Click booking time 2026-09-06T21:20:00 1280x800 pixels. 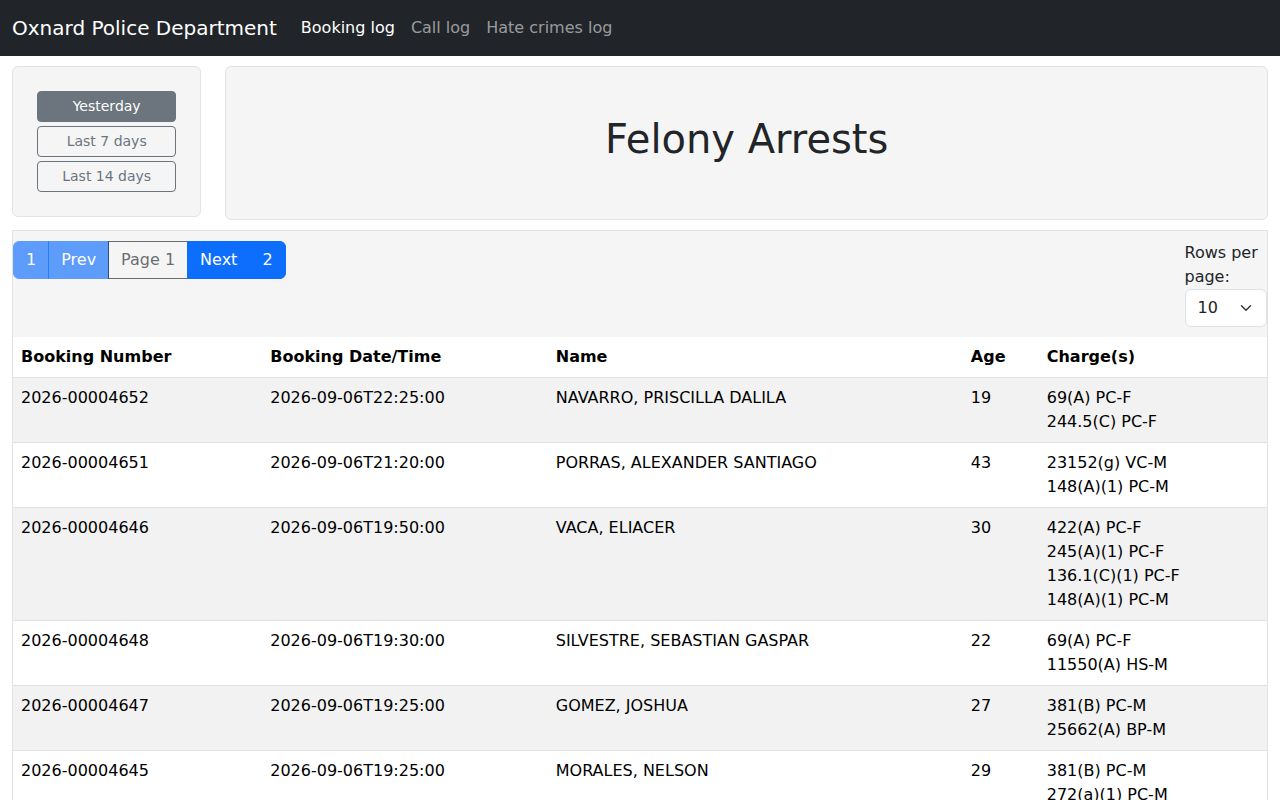point(357,463)
